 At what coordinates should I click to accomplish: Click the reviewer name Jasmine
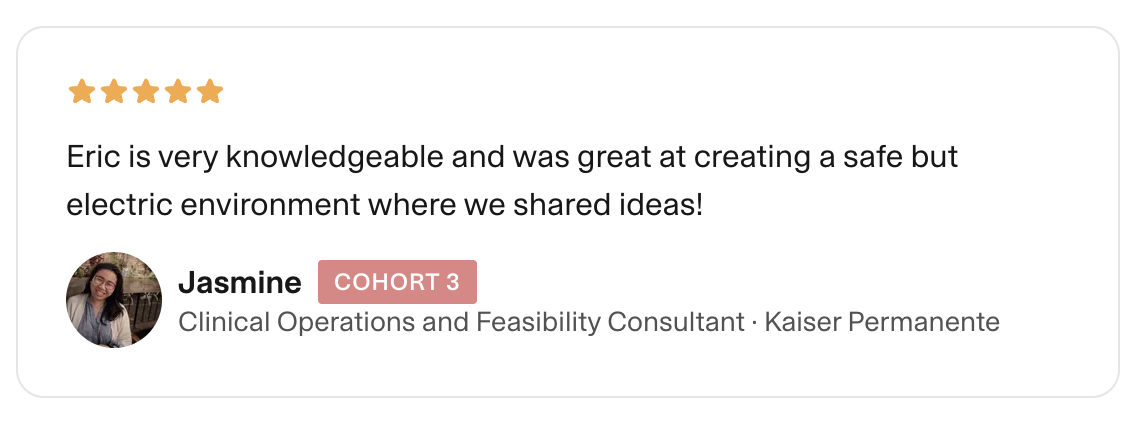239,283
